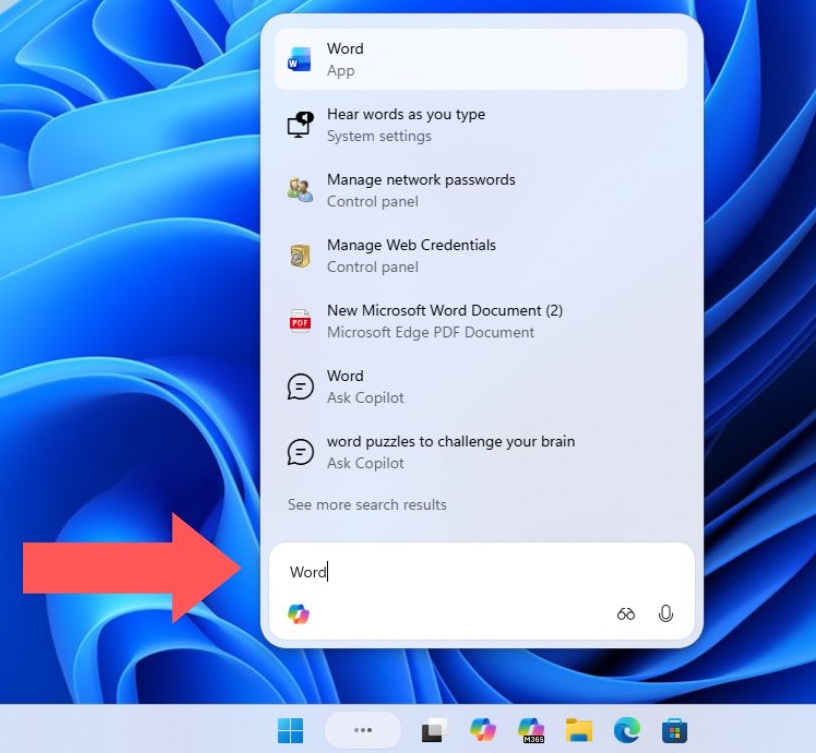This screenshot has height=753, width=816.
Task: Launch Microsoft Edge from the taskbar
Action: click(627, 731)
